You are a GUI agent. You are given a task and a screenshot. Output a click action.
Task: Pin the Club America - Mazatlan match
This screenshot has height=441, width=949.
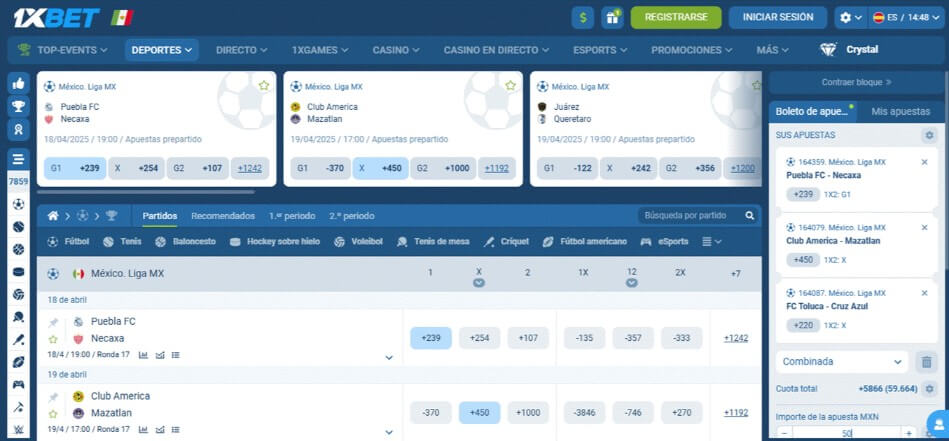point(53,397)
